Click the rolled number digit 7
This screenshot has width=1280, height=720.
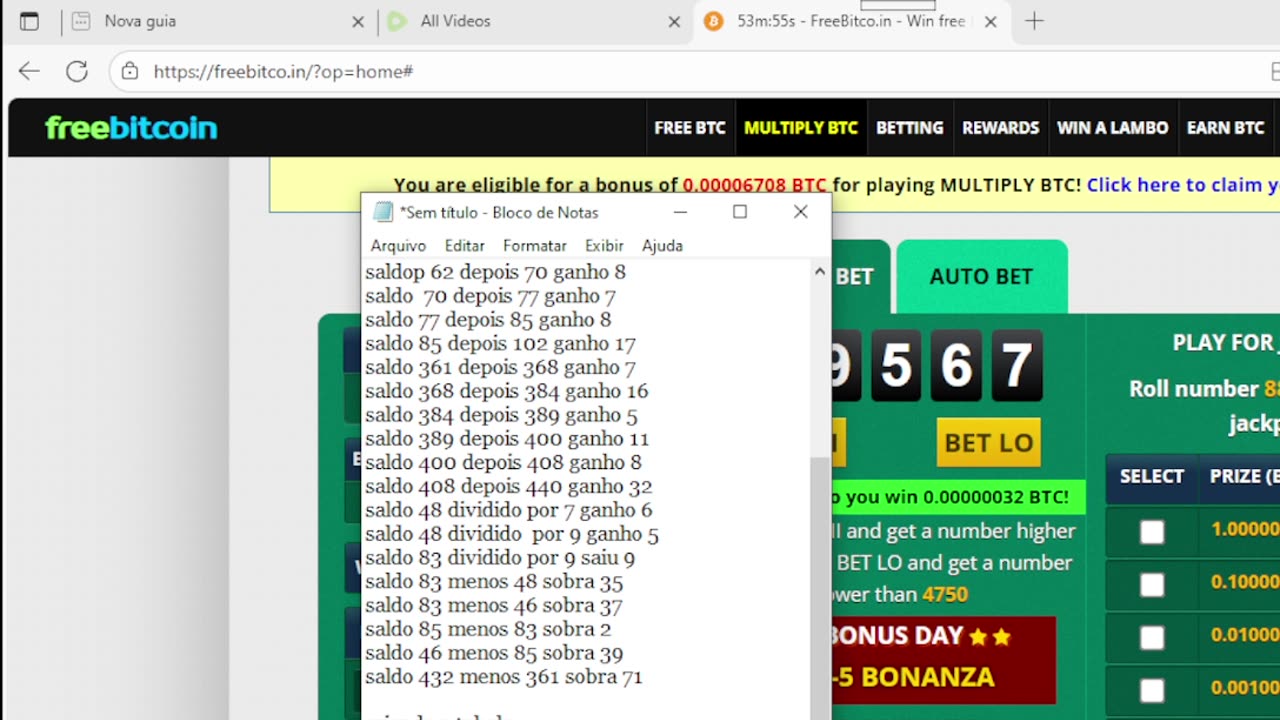pos(1017,365)
